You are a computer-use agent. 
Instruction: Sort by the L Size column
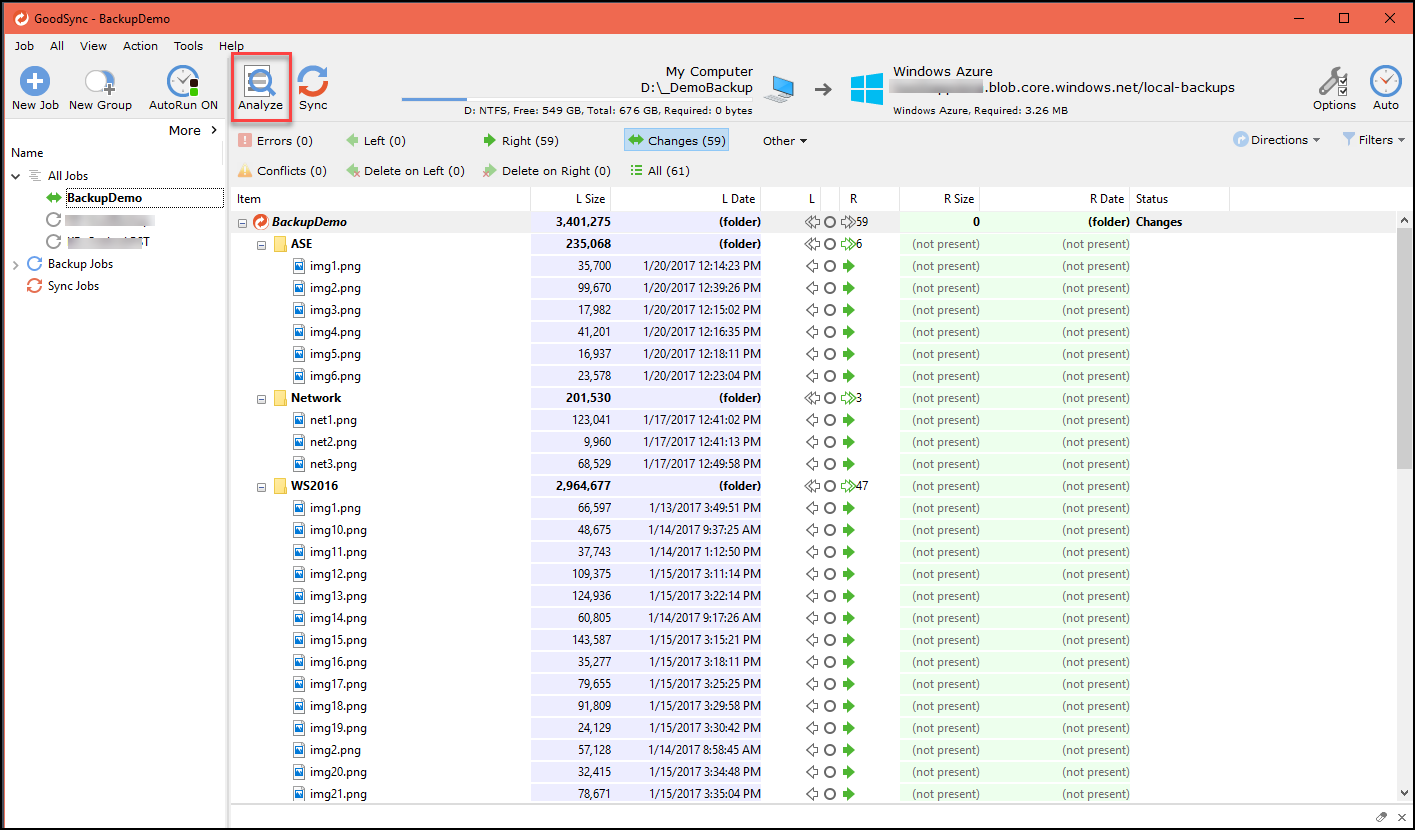571,199
